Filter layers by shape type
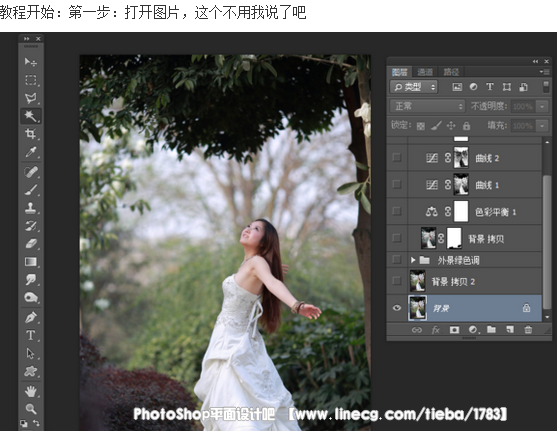Image resolution: width=557 pixels, height=431 pixels. 507,87
